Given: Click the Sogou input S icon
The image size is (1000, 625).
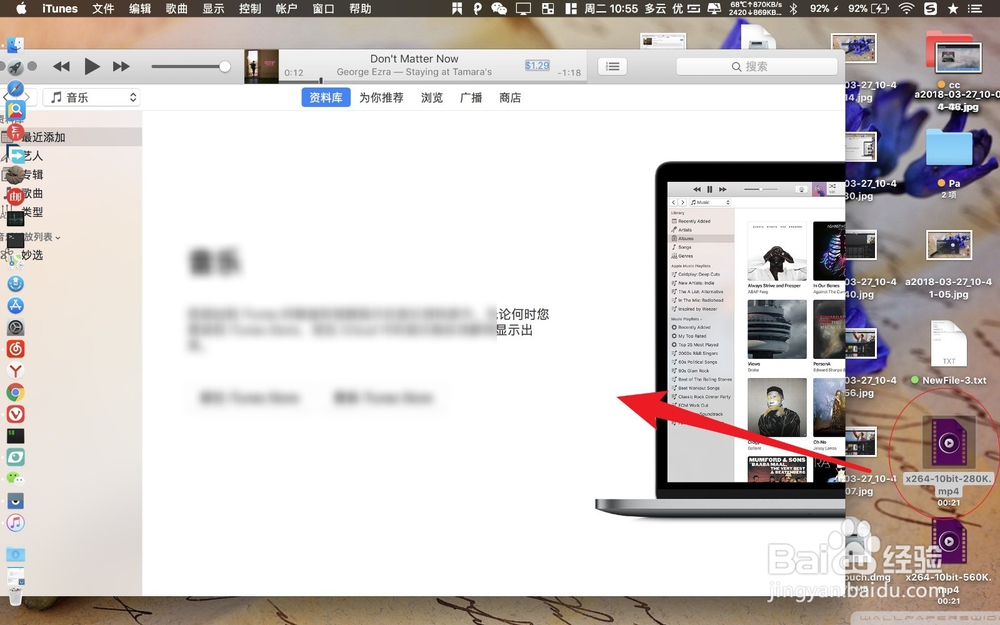Looking at the screenshot, I should [930, 8].
